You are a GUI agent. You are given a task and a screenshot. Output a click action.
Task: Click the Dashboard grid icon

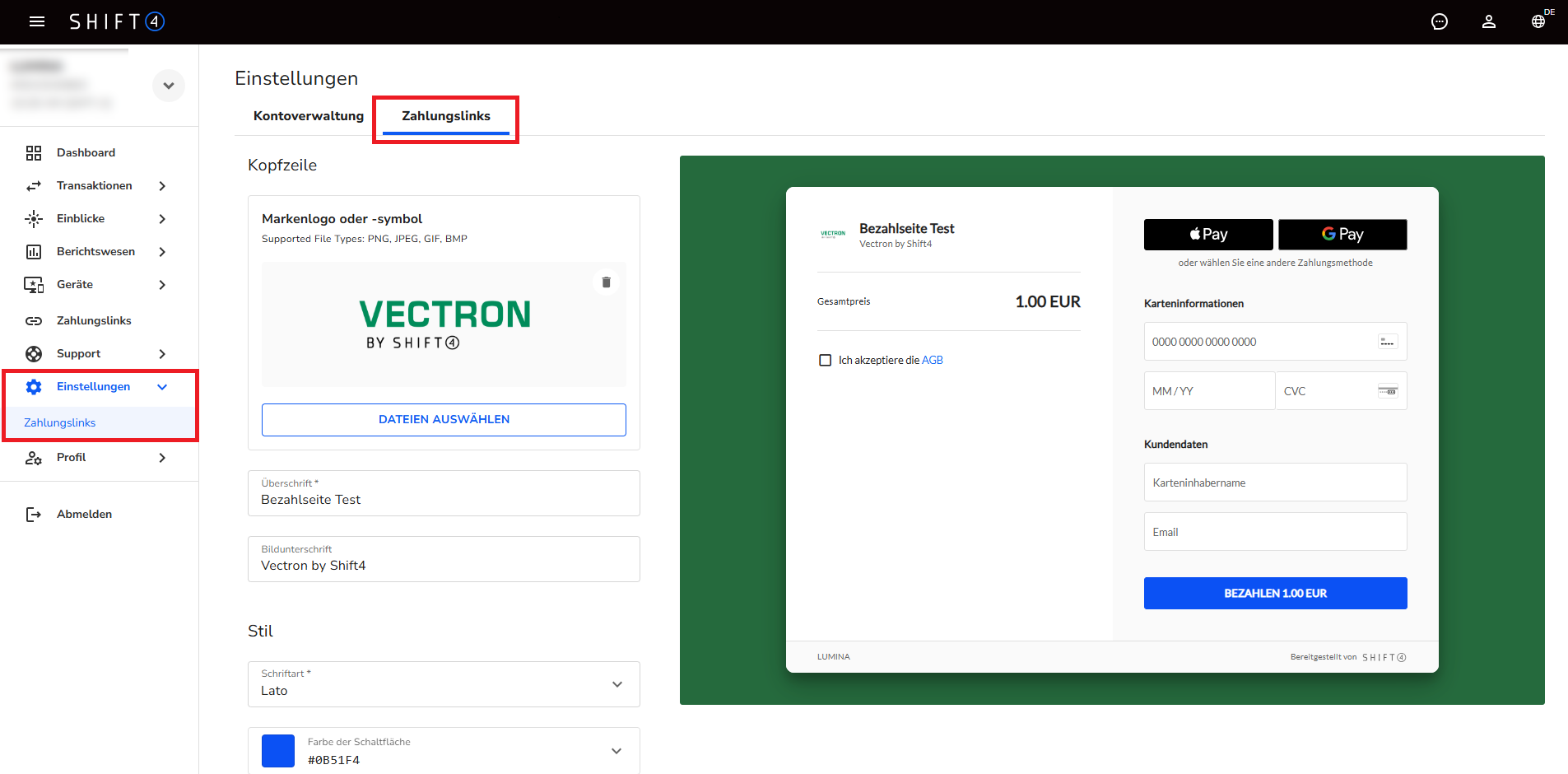point(34,153)
